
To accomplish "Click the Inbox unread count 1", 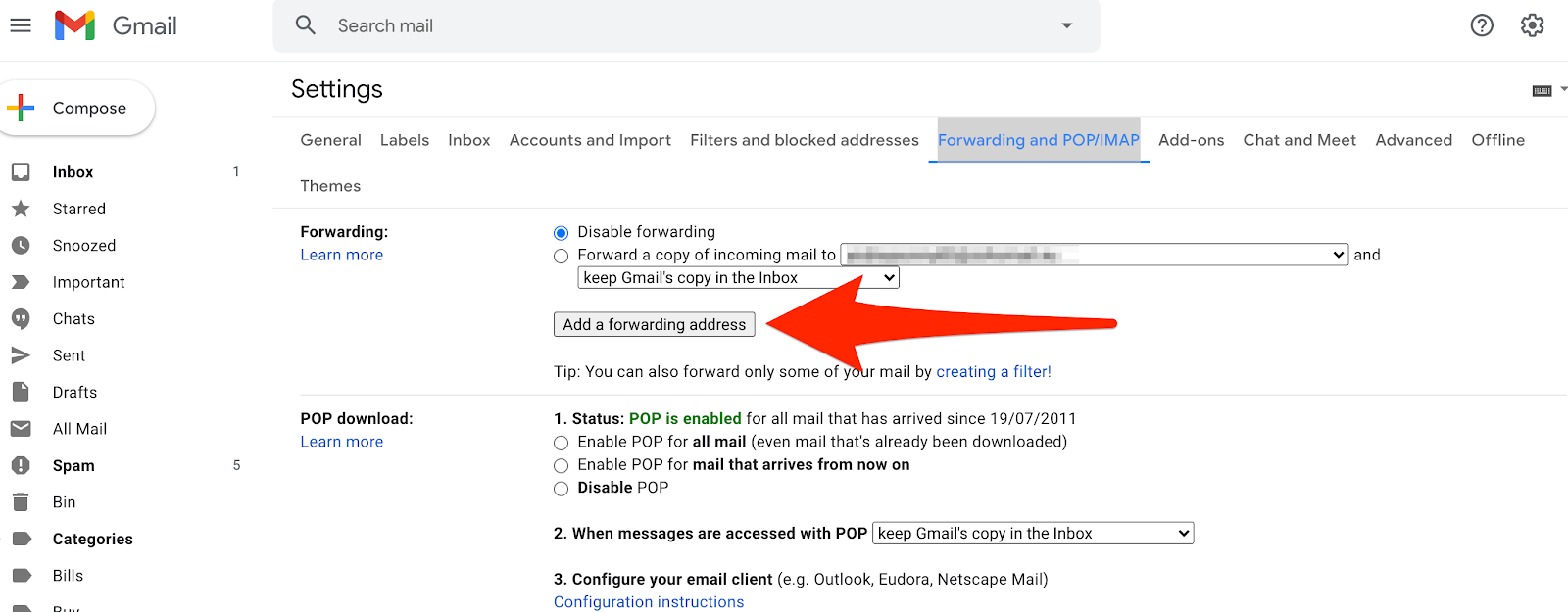I will coord(236,172).
